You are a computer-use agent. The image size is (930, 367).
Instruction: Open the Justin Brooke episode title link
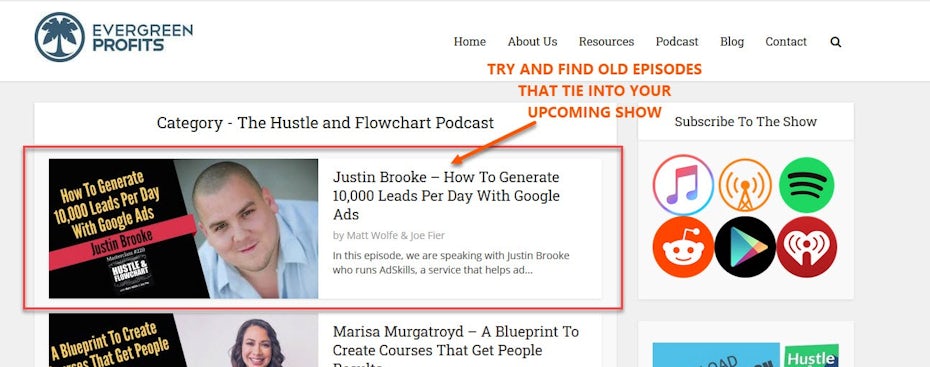[x=446, y=196]
